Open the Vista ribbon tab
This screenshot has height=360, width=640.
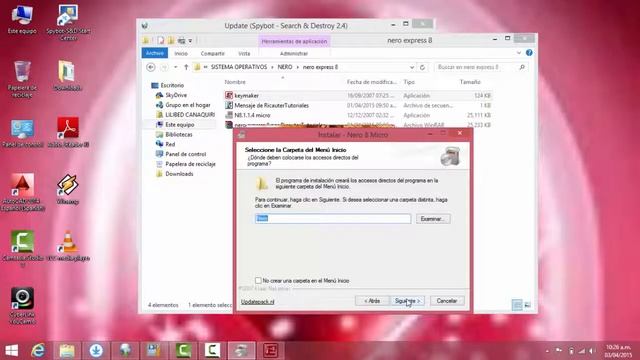click(244, 53)
